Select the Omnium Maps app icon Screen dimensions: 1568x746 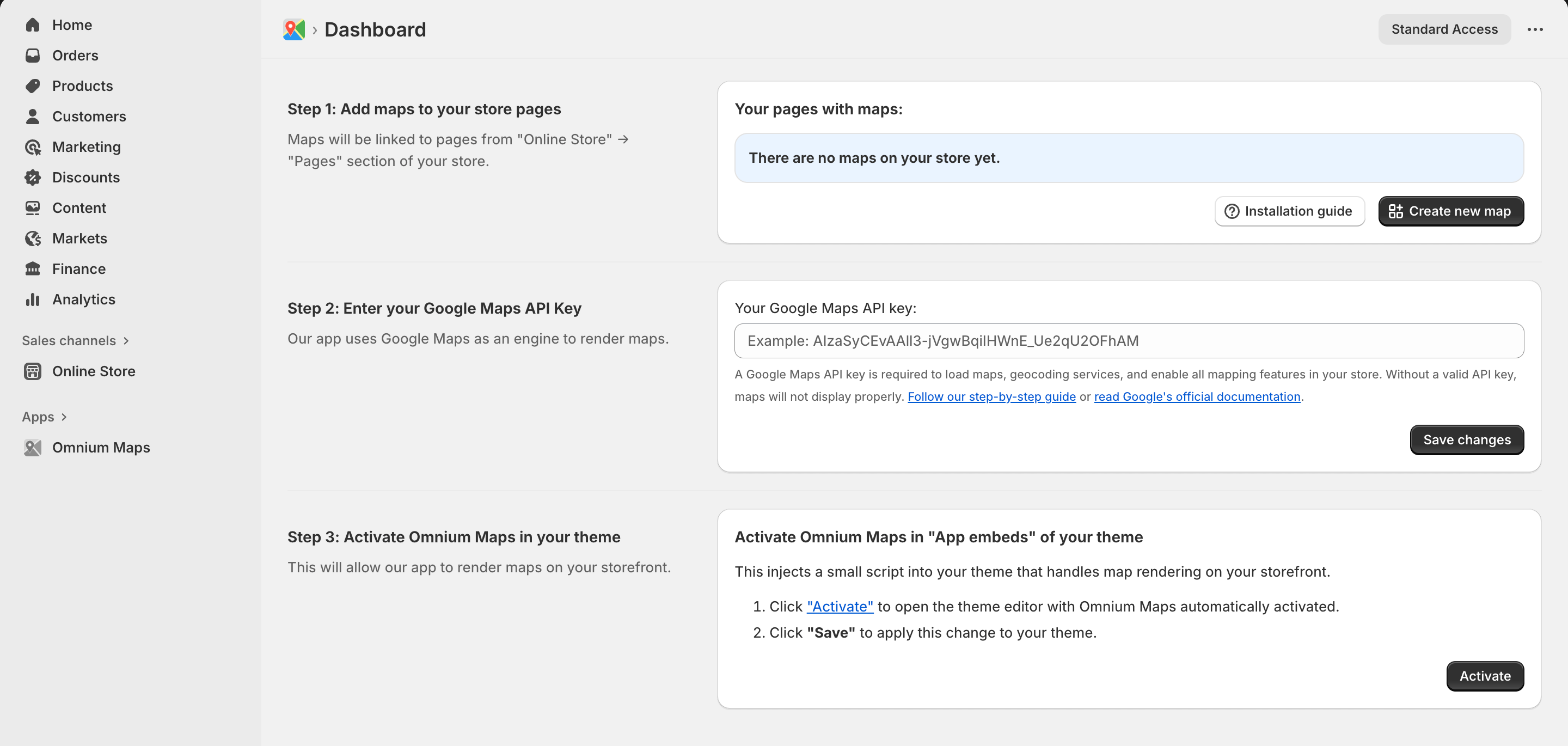(33, 447)
